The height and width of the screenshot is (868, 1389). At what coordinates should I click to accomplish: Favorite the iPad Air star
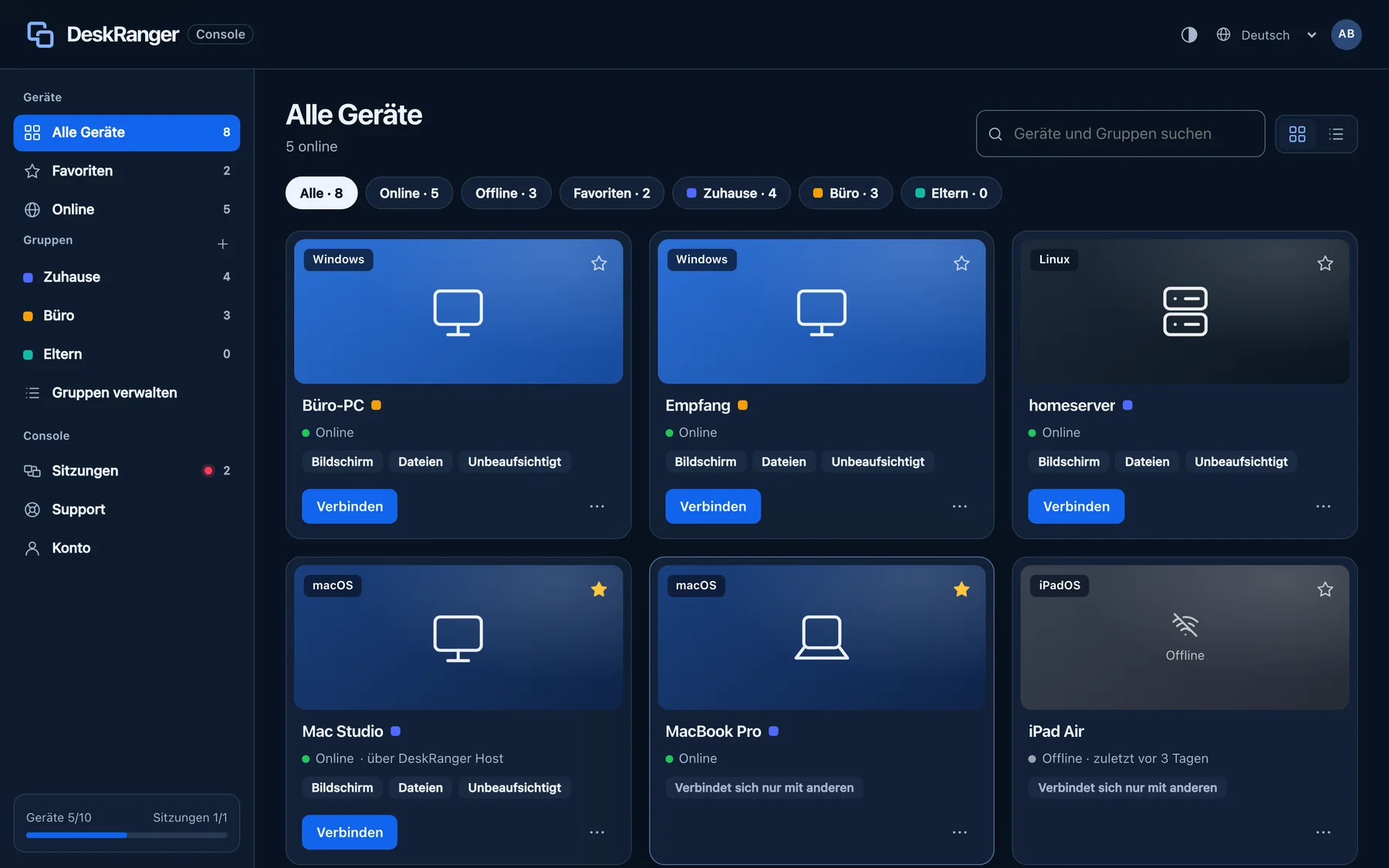[x=1325, y=589]
